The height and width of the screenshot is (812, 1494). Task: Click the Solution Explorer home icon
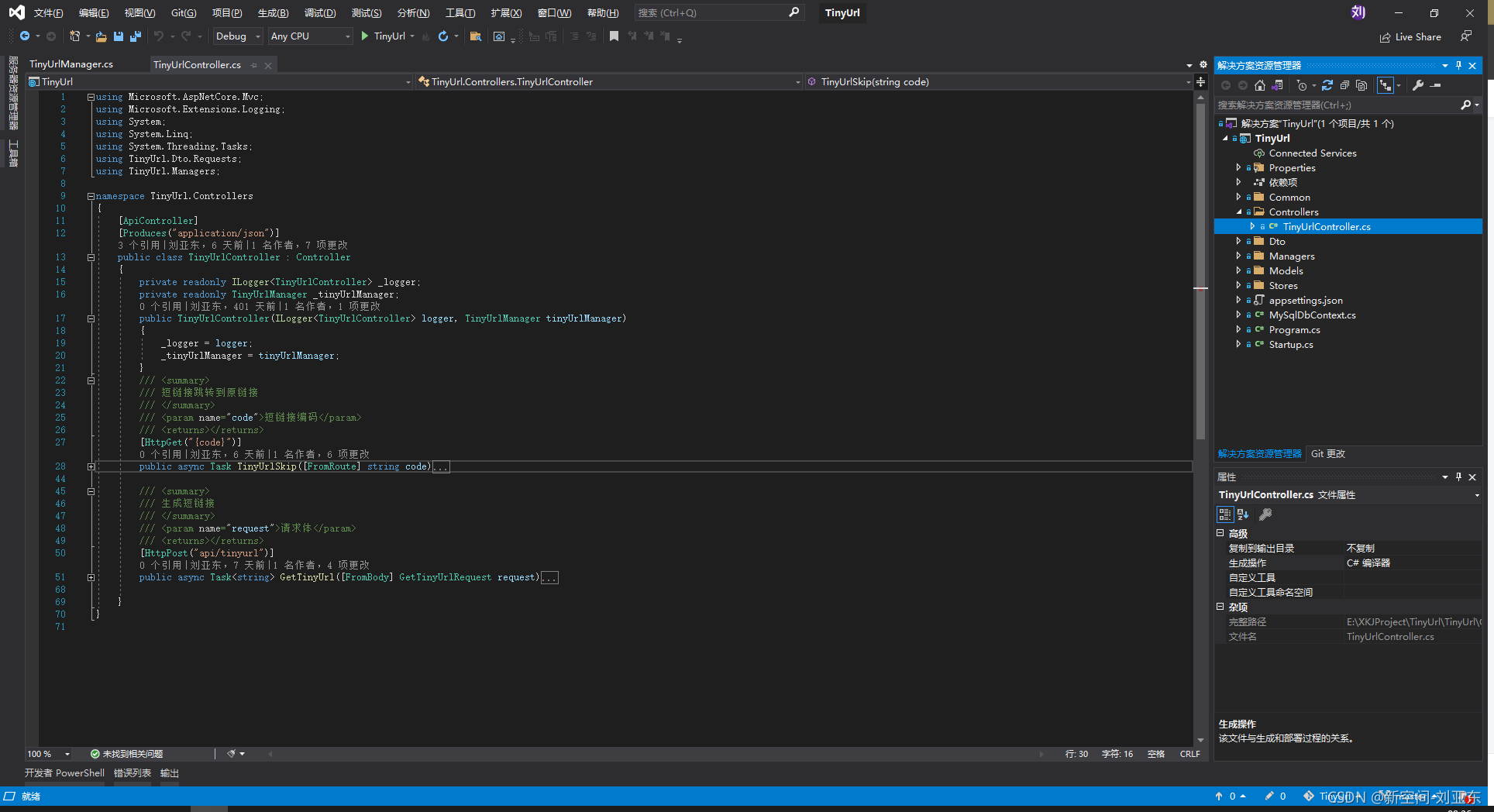click(x=1260, y=85)
